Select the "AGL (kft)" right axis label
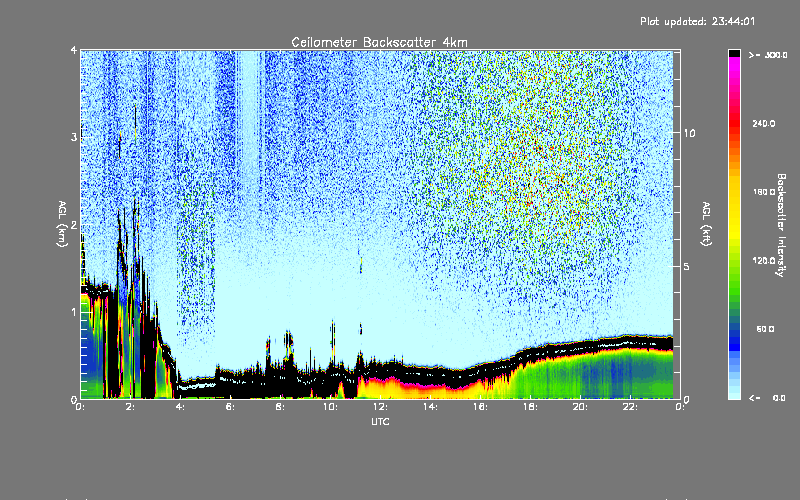Viewport: 800px width, 500px height. pyautogui.click(x=706, y=224)
